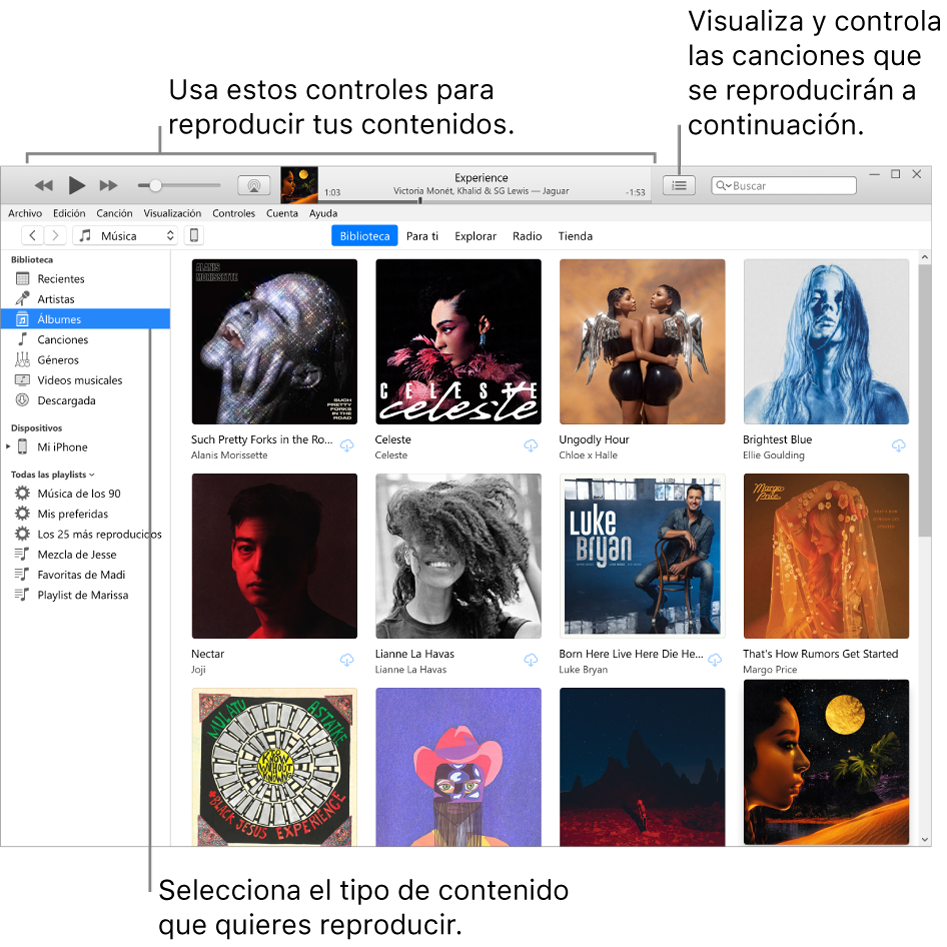Open the Música media type dropdown
Screen dimensions: 947x947
(126, 236)
